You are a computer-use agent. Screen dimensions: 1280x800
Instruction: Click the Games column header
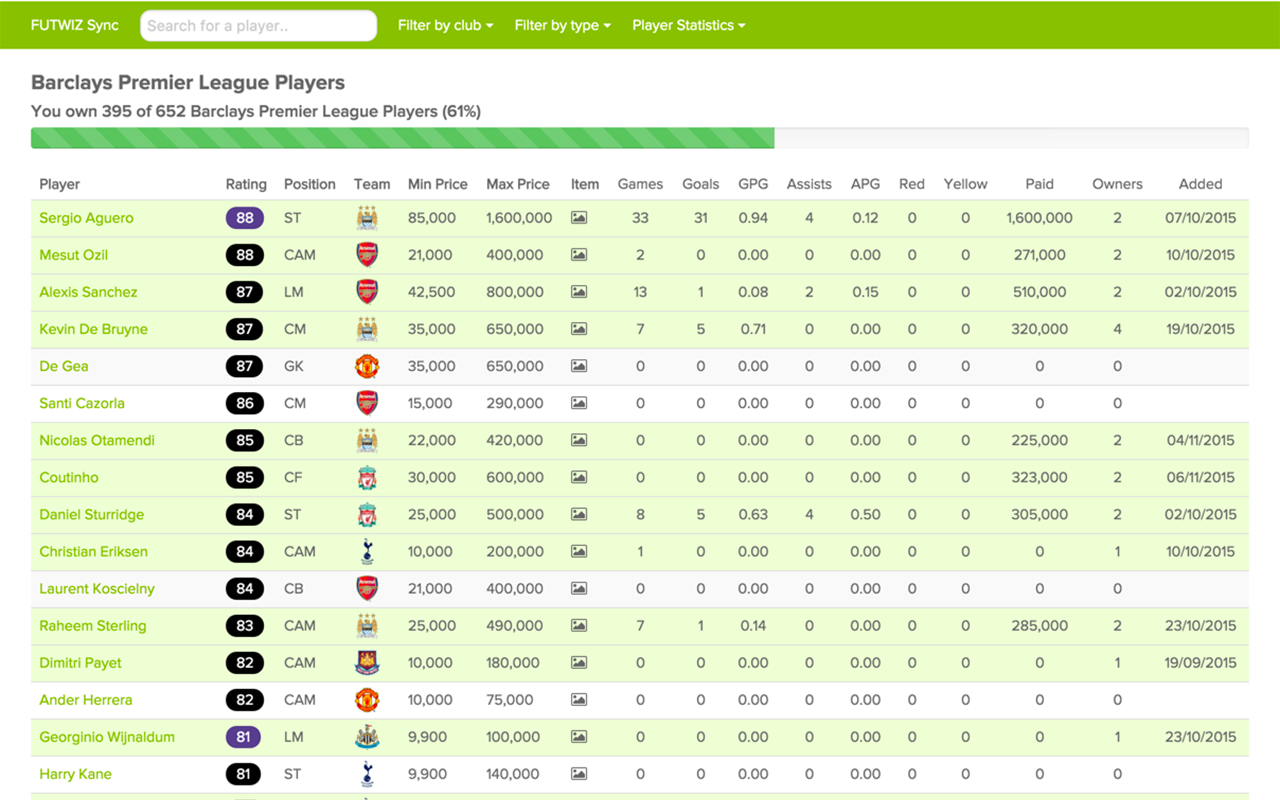(x=640, y=184)
